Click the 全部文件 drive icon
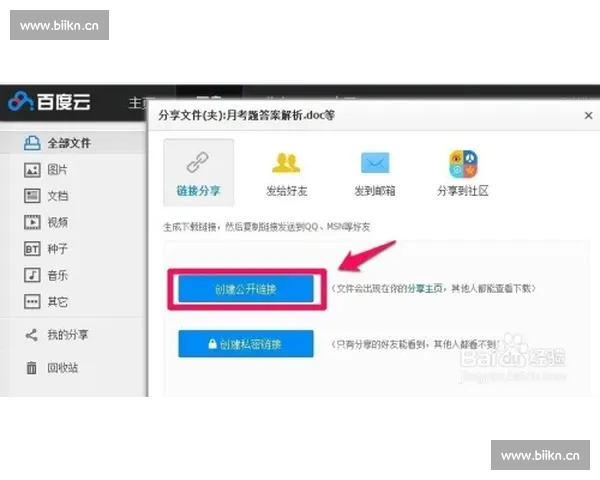The height and width of the screenshot is (480, 600). tap(32, 143)
